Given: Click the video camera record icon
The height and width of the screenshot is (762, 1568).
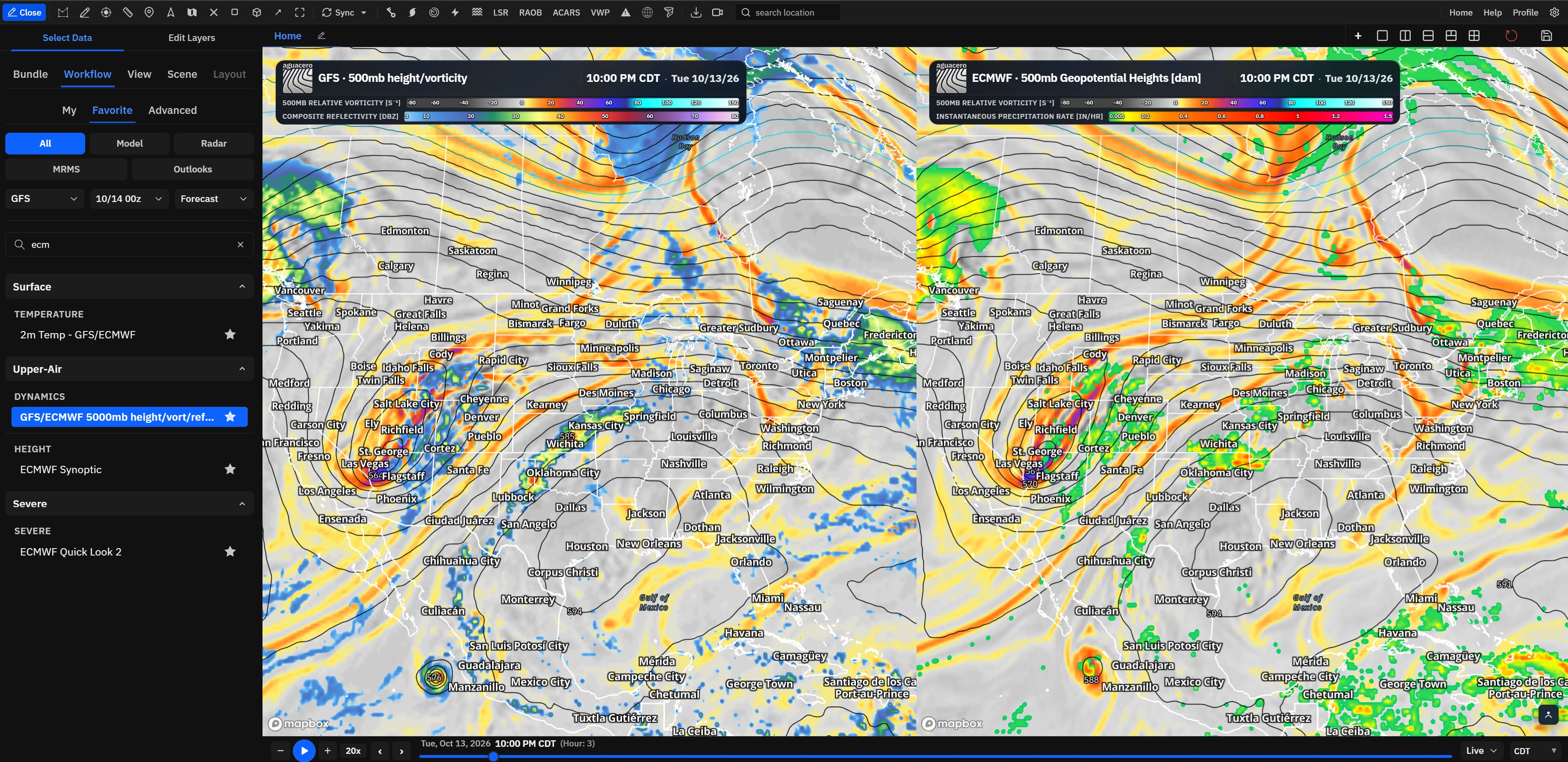Looking at the screenshot, I should pyautogui.click(x=717, y=12).
